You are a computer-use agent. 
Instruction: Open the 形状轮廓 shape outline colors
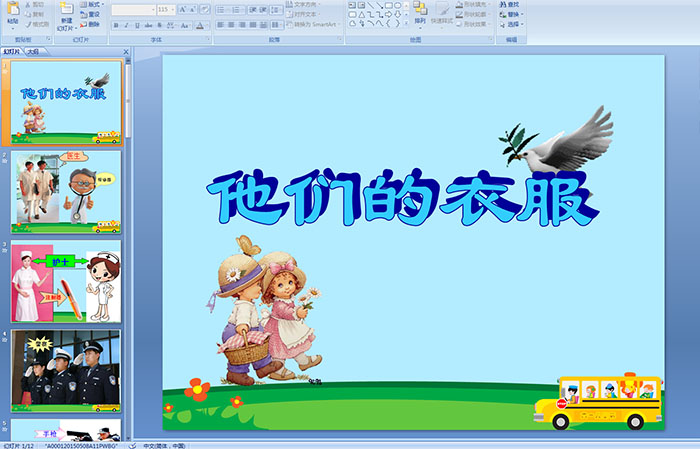coord(473,14)
